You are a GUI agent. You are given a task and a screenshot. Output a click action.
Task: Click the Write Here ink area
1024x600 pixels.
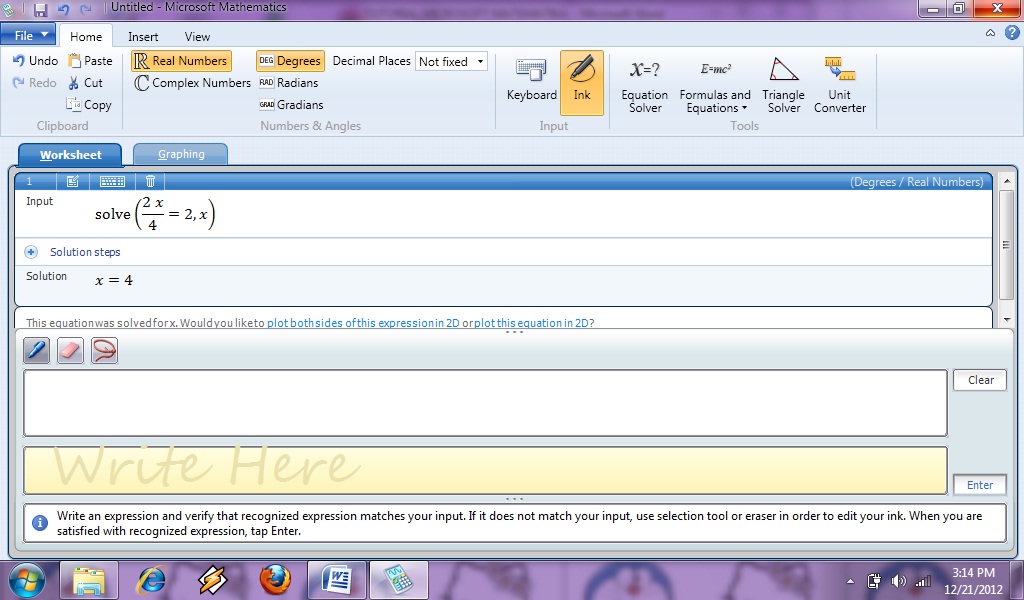485,470
